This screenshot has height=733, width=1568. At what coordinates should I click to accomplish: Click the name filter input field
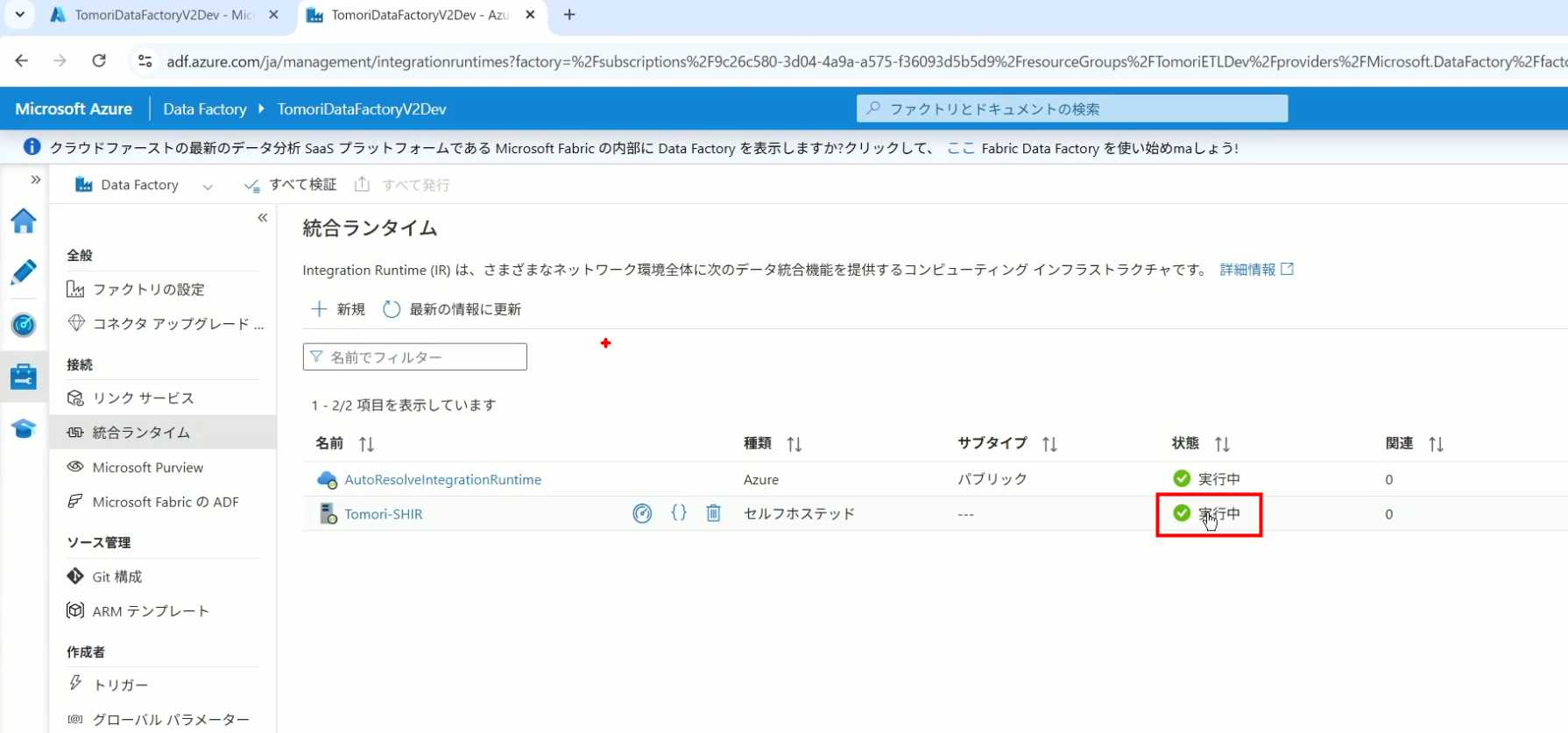[415, 357]
